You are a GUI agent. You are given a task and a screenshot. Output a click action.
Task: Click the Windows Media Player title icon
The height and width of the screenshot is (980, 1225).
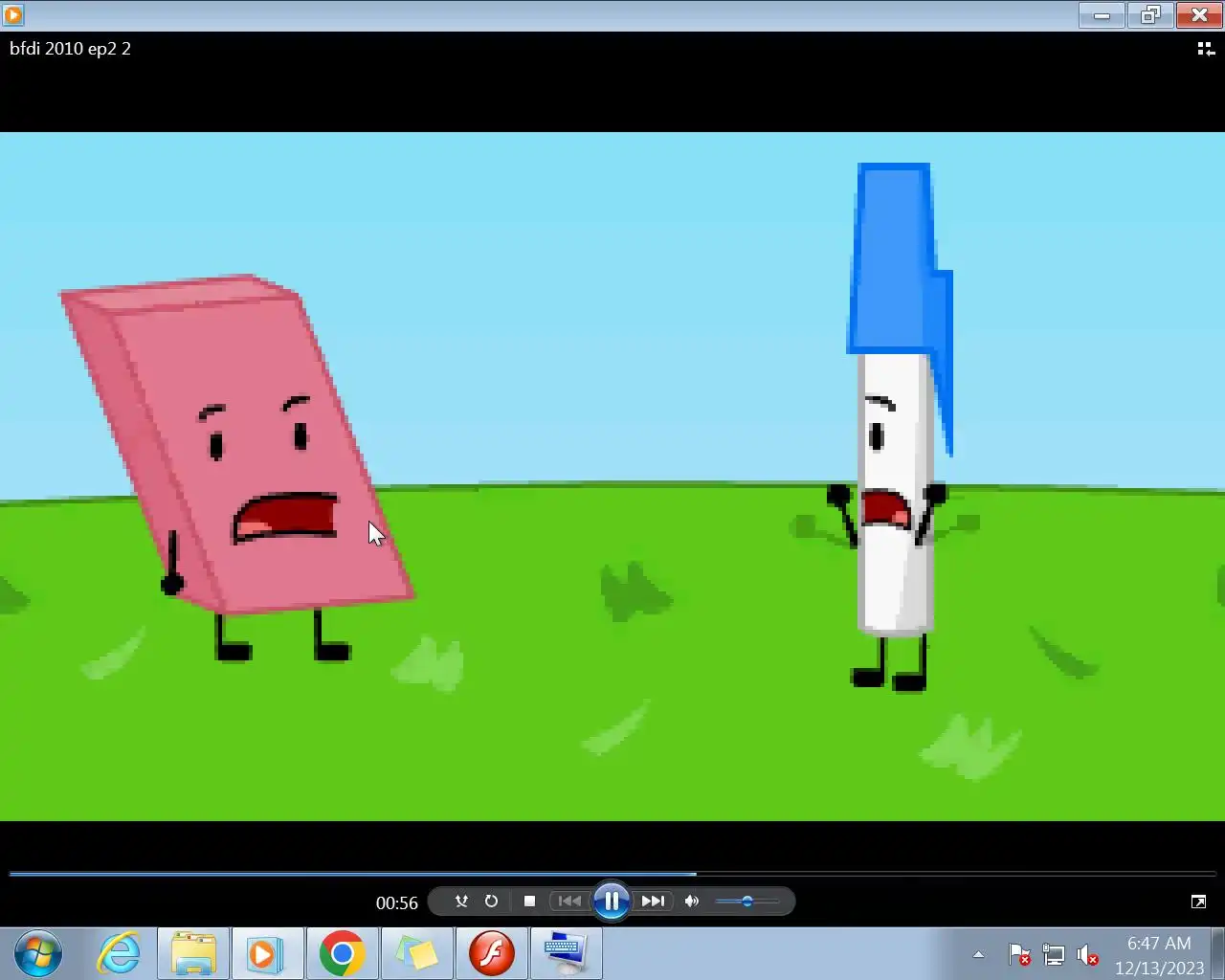tap(13, 14)
